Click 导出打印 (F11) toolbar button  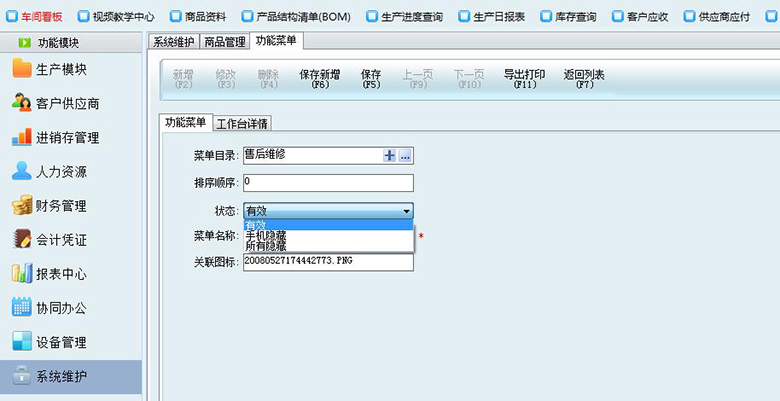(524, 79)
